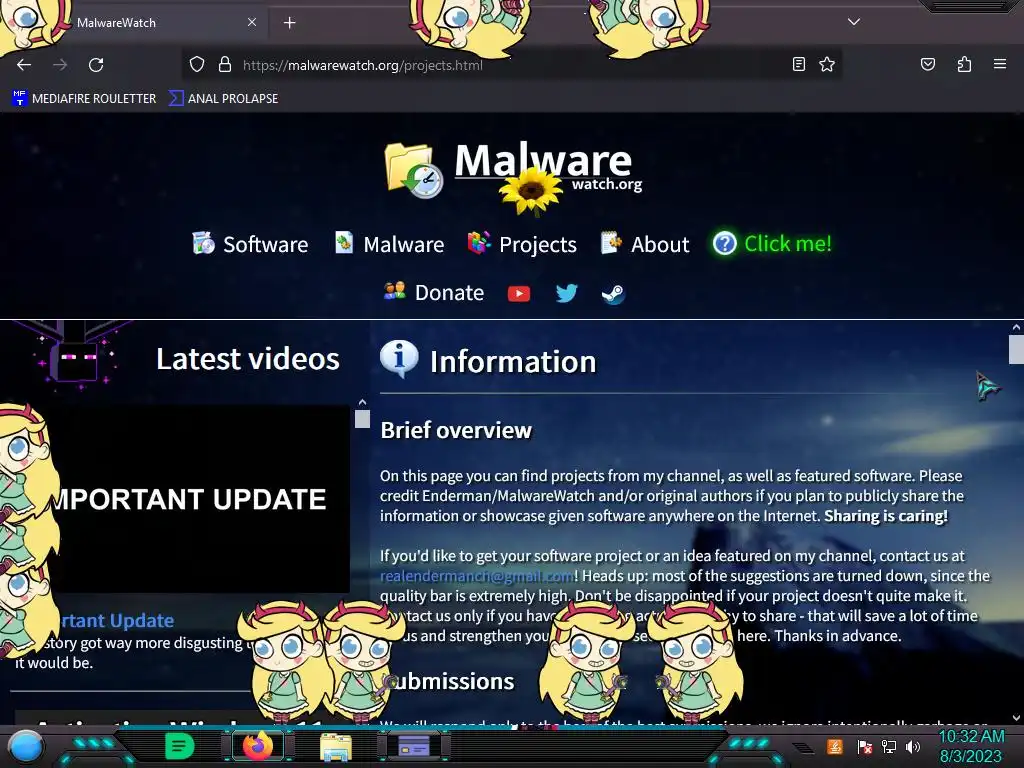The image size is (1024, 768).
Task: Open the Software nav section
Action: coord(250,244)
